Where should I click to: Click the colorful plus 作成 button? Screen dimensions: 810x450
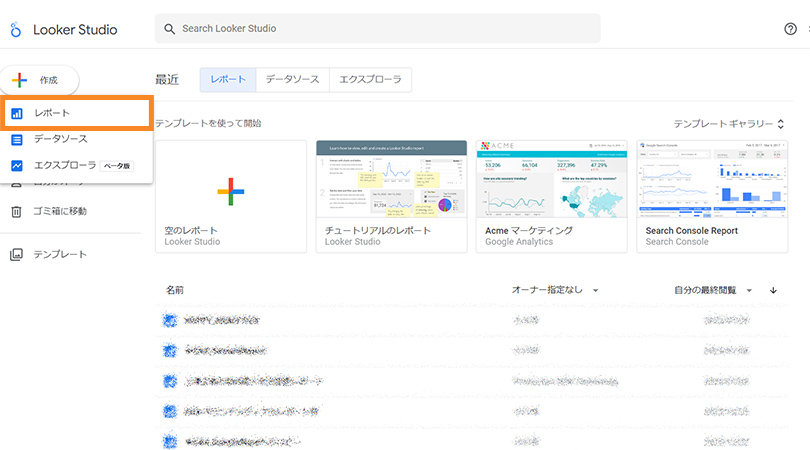(x=39, y=80)
